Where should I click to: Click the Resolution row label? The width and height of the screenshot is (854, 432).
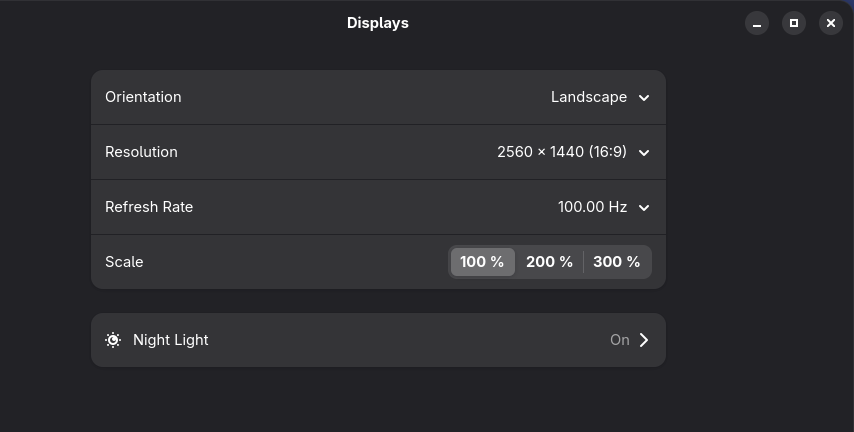(141, 152)
